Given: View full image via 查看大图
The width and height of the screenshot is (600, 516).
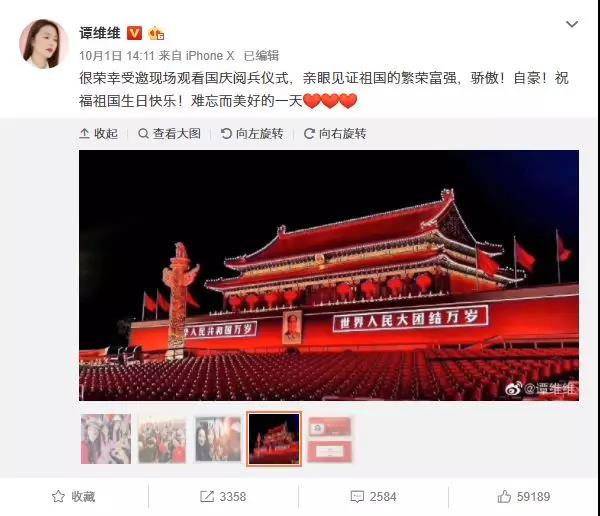Looking at the screenshot, I should click(x=170, y=134).
